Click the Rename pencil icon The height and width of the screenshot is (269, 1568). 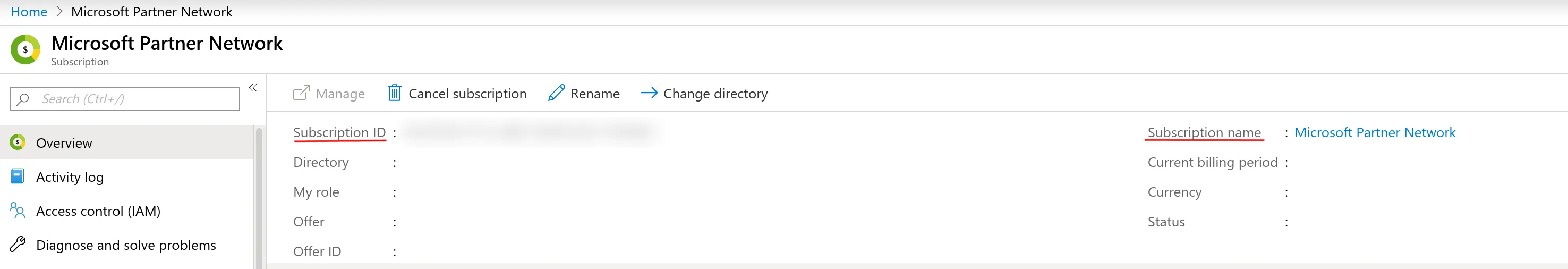(x=556, y=93)
